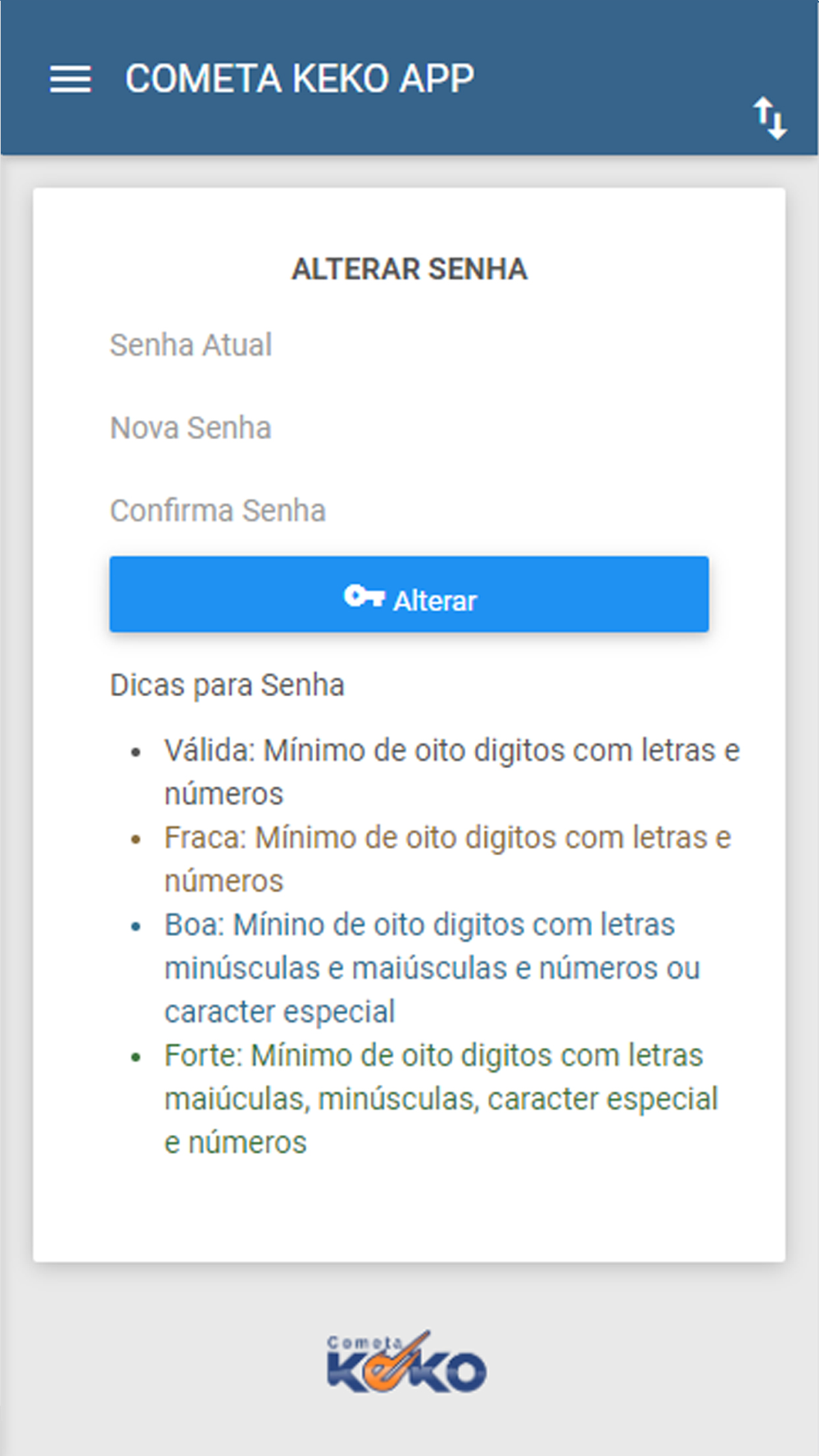Tap the Boa password tip text
819x1456 pixels.
coord(432,968)
